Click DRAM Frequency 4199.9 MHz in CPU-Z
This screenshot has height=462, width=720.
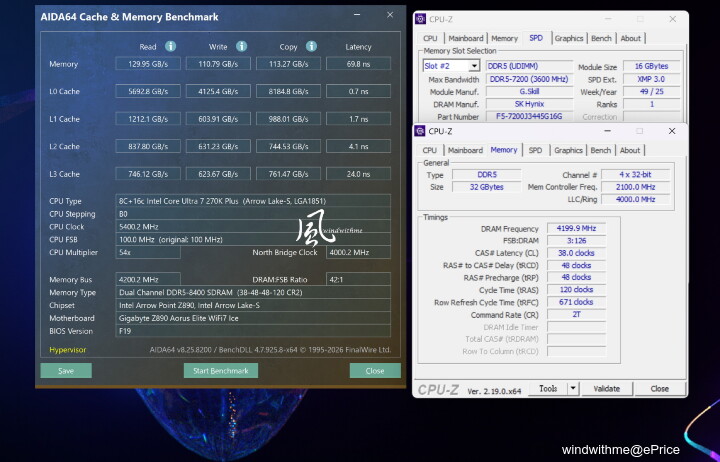tap(576, 228)
